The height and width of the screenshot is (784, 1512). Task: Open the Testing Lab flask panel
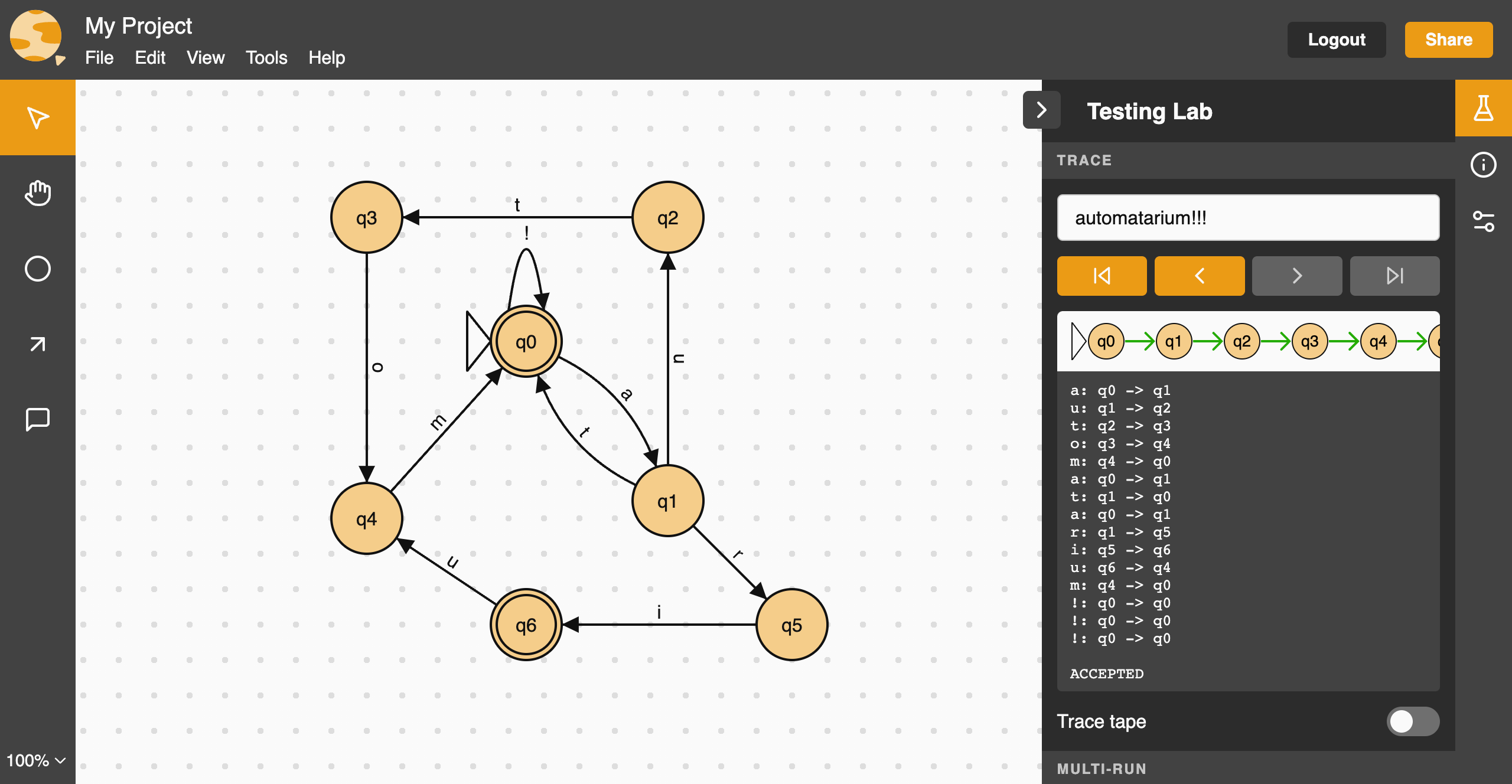(x=1483, y=109)
